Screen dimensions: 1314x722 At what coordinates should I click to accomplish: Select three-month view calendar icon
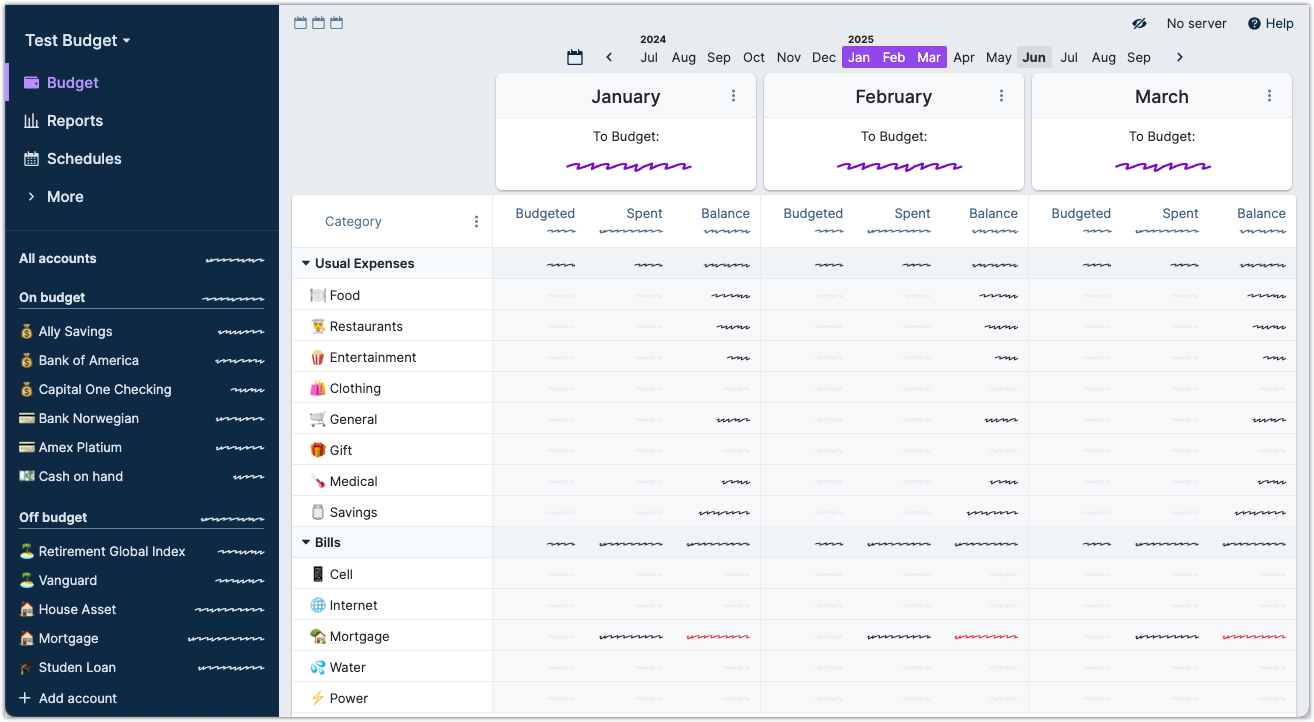pyautogui.click(x=336, y=23)
